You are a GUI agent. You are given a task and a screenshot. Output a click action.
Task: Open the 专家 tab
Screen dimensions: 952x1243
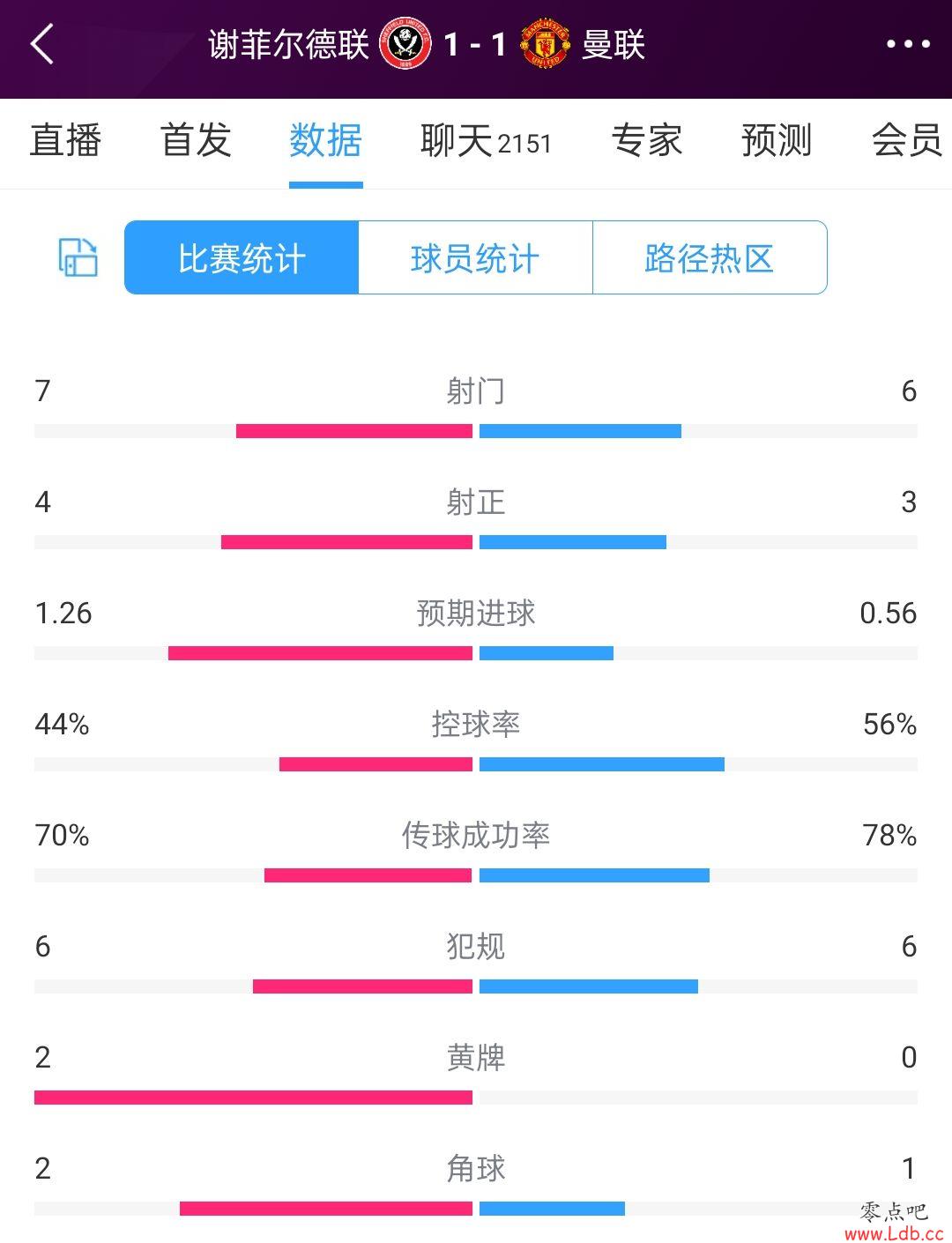coord(647,140)
